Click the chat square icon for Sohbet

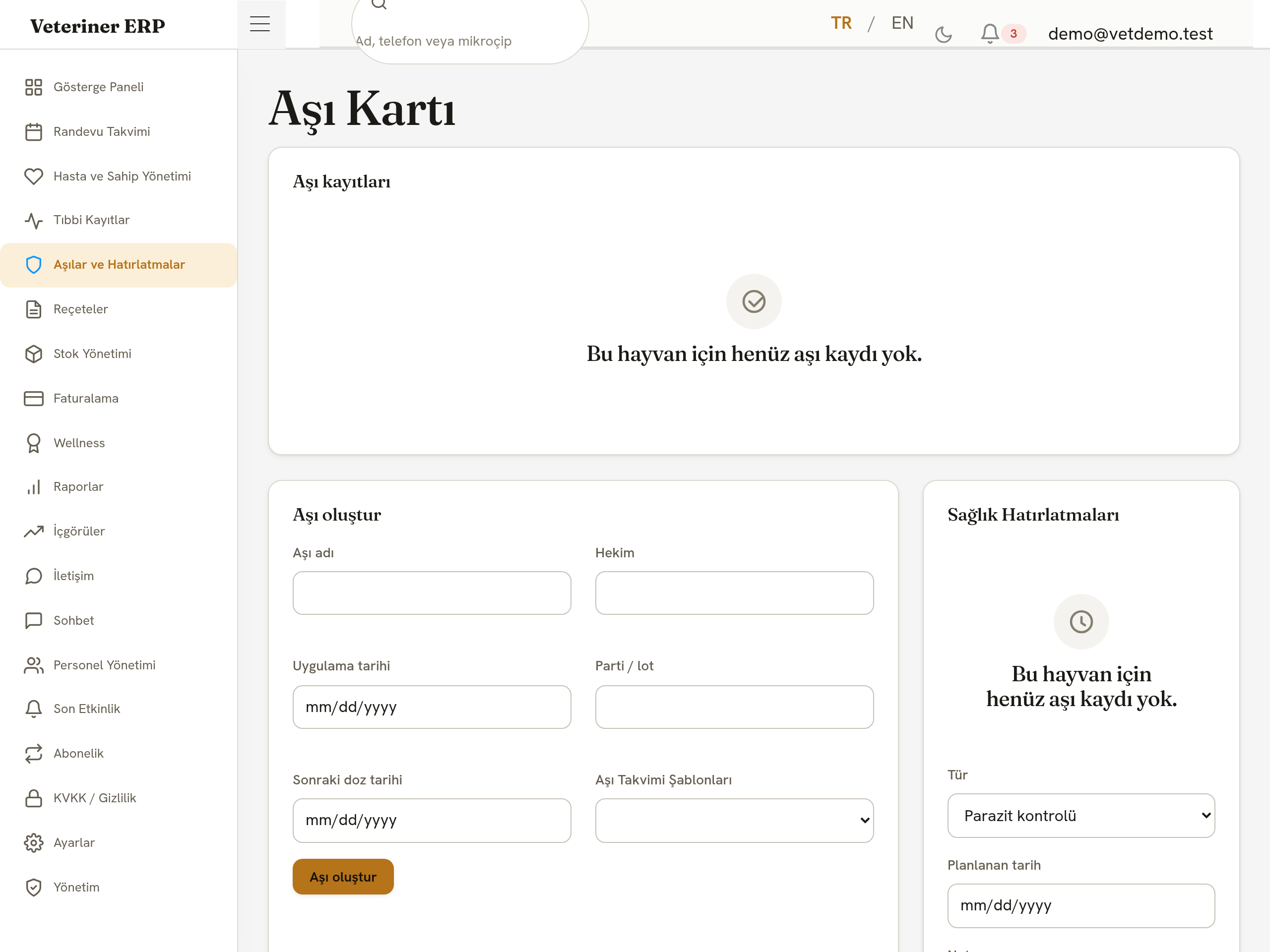click(x=33, y=620)
